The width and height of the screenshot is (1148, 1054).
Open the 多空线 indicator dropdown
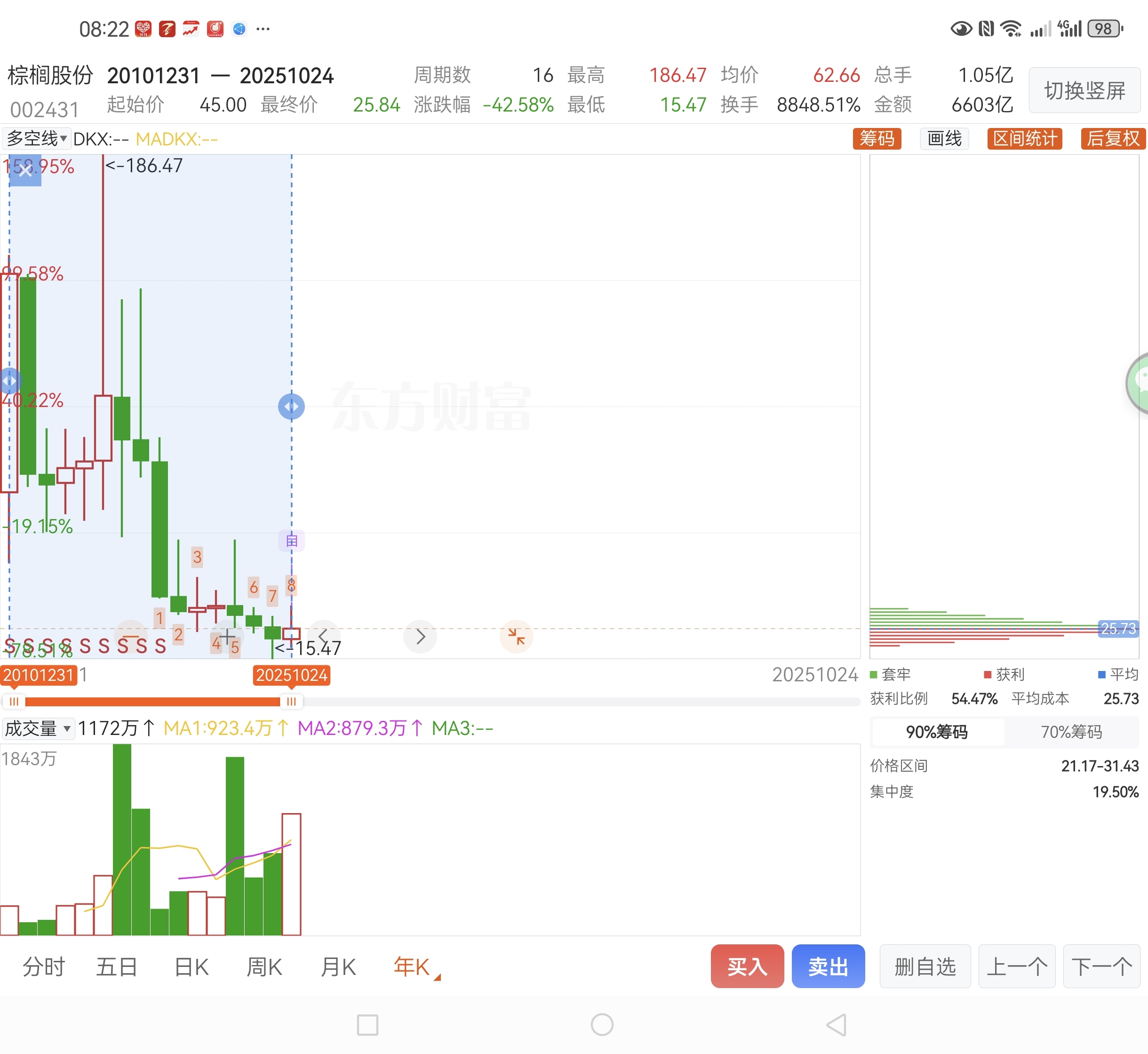(x=37, y=139)
